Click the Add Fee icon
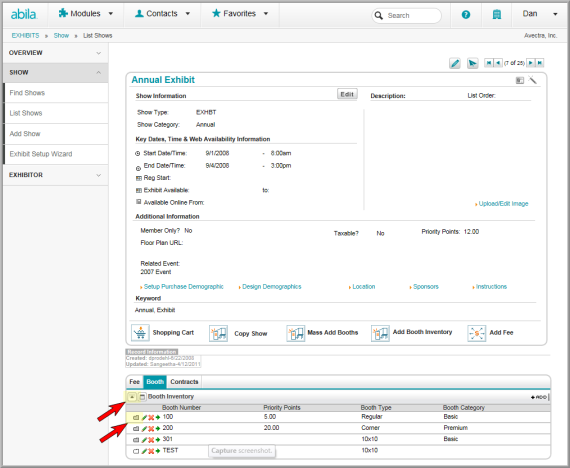This screenshot has height=468, width=570. (x=477, y=333)
